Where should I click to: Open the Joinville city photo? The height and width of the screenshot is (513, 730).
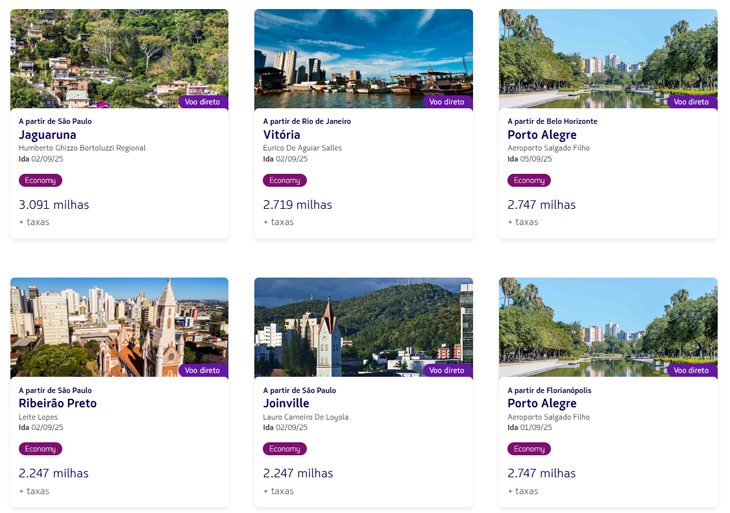(364, 327)
